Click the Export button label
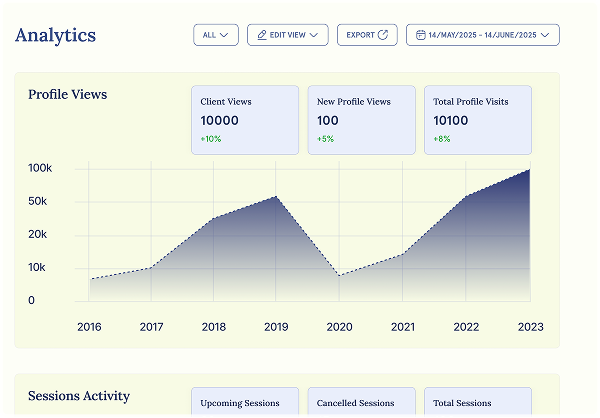The width and height of the screenshot is (600, 418). 360,35
